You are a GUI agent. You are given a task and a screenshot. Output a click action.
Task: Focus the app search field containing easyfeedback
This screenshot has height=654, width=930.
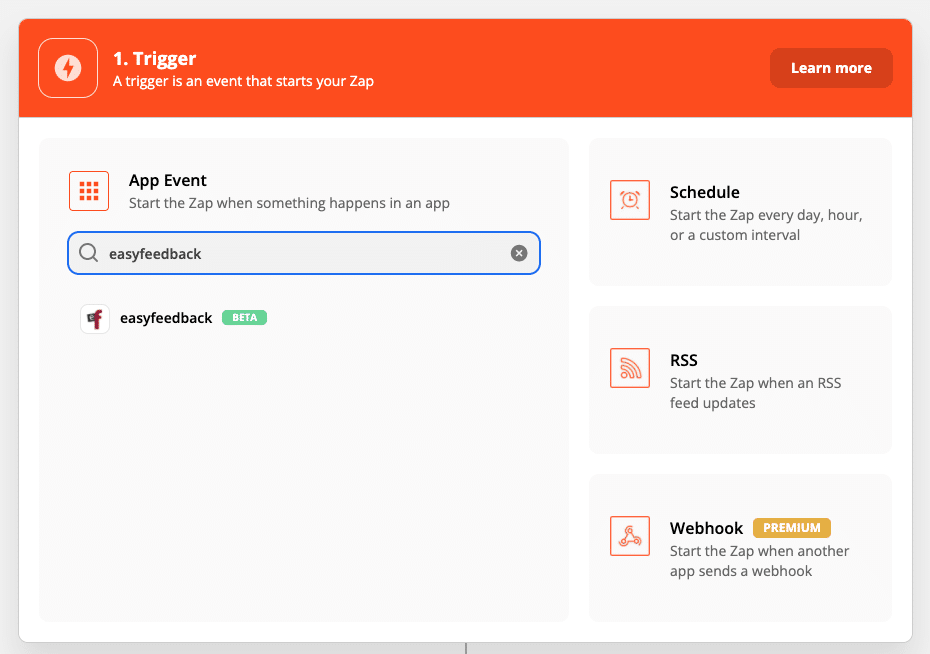[x=304, y=253]
